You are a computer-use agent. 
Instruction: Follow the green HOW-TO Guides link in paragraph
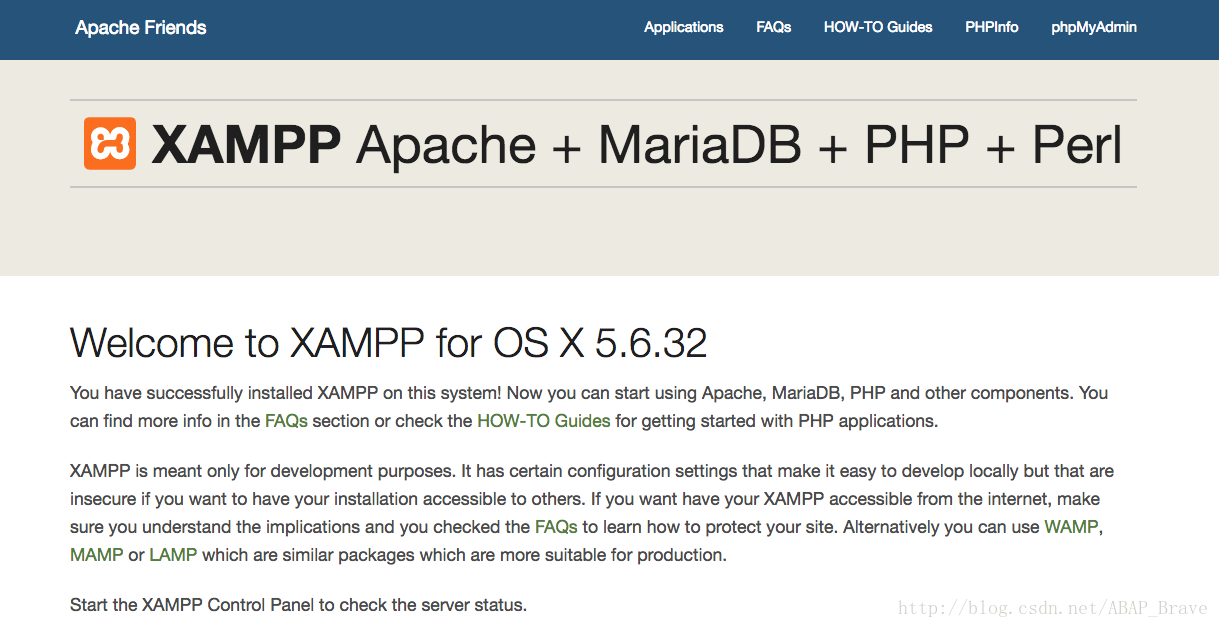coord(544,421)
